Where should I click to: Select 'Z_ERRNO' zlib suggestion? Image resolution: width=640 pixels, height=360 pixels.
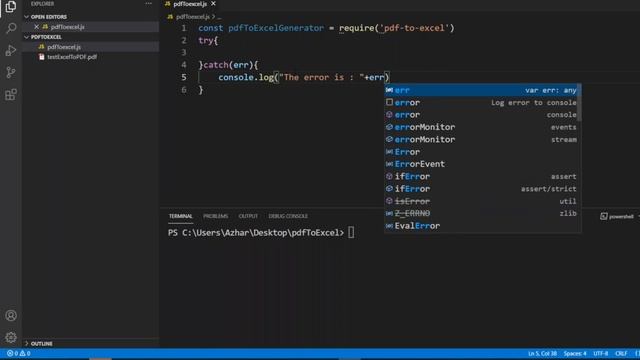[x=481, y=213]
